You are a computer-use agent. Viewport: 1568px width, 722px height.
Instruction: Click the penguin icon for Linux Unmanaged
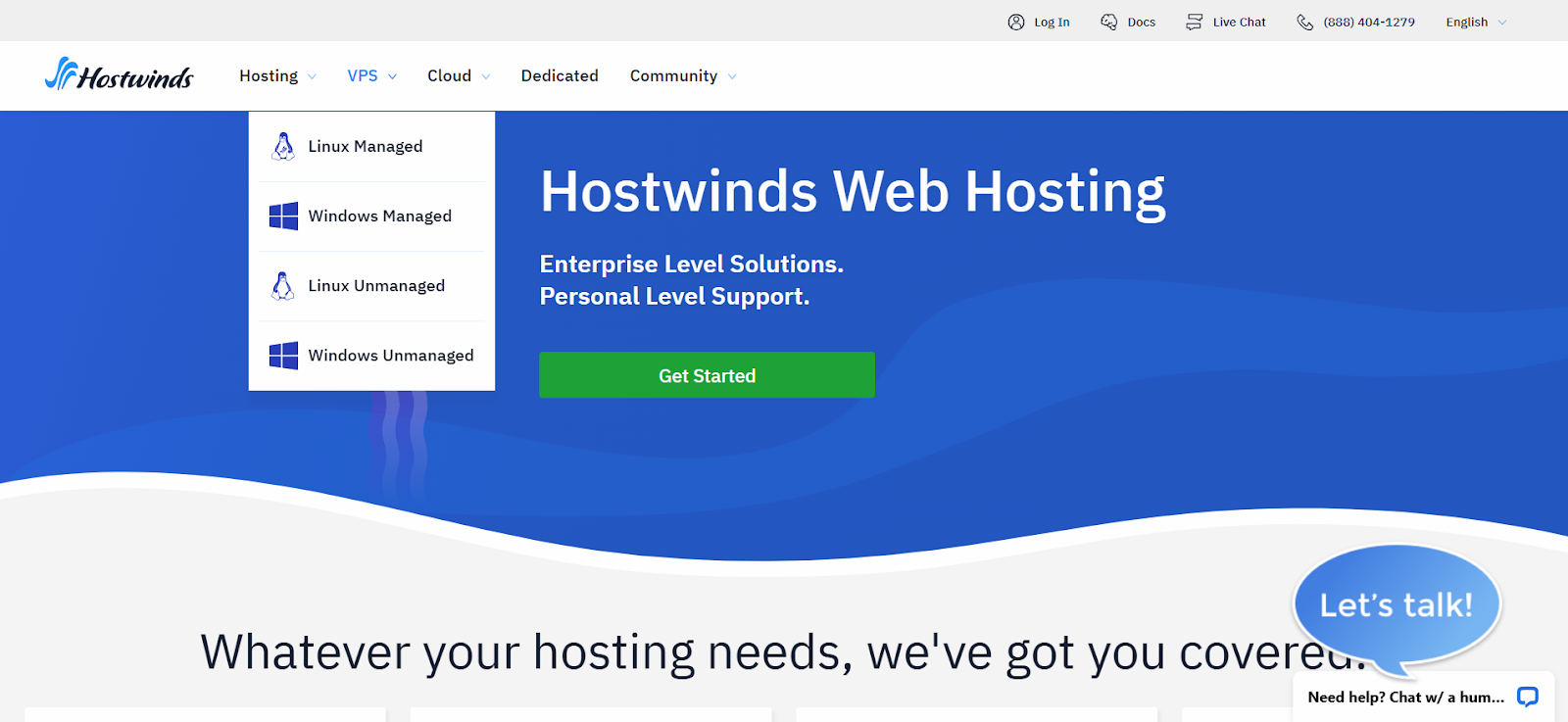(x=283, y=285)
